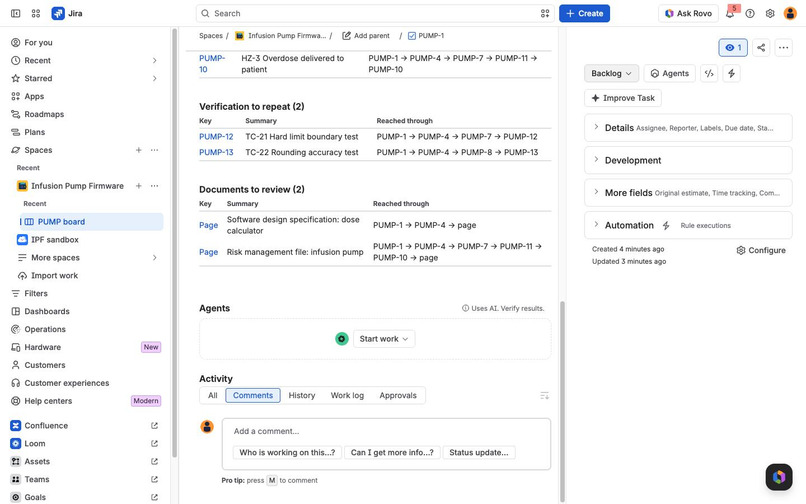806x504 pixels.
Task: Click the activity sort order icon
Action: (544, 395)
